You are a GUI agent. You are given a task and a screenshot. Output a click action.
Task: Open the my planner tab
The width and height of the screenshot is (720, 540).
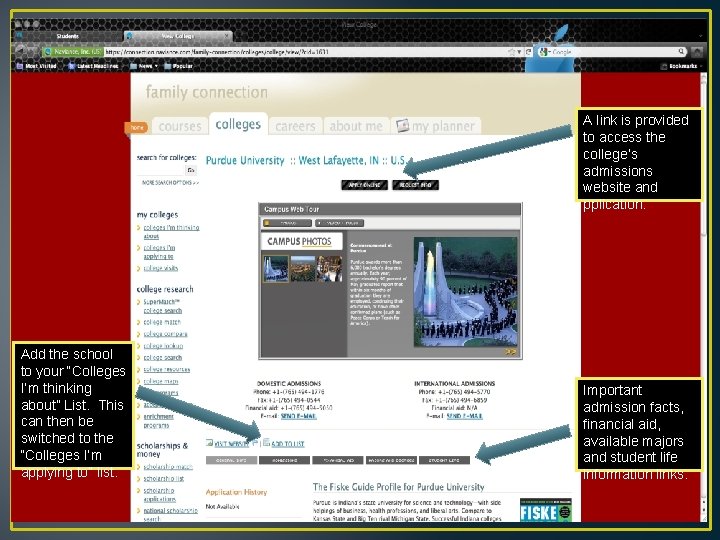[436, 126]
